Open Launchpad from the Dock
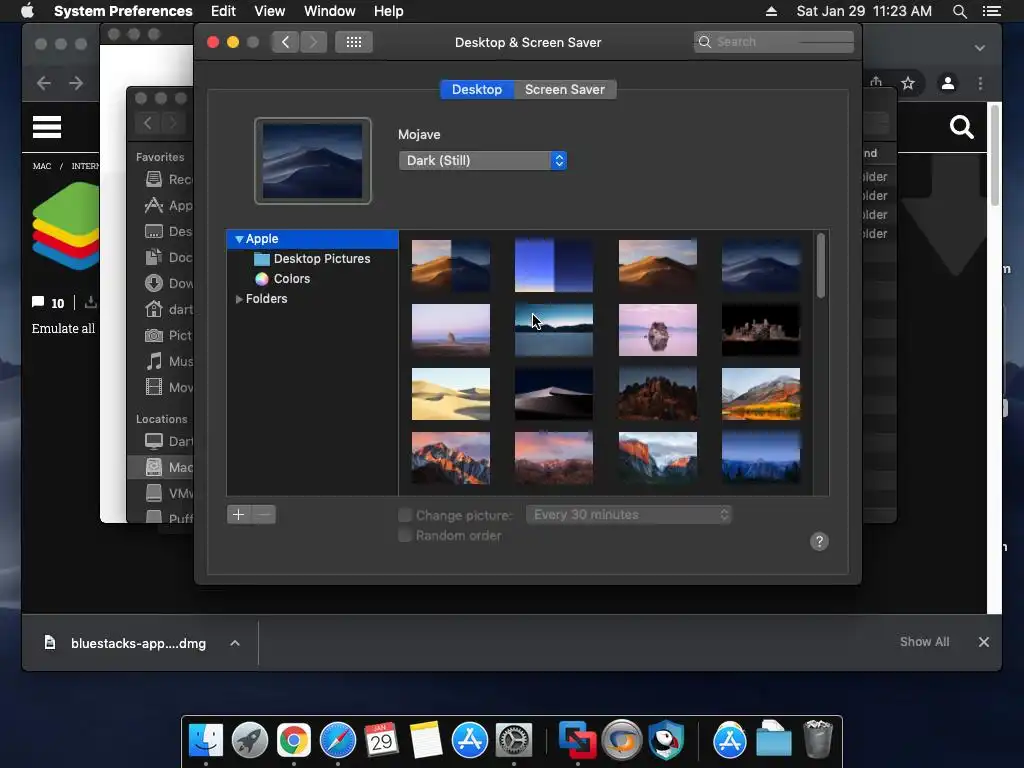The height and width of the screenshot is (768, 1024). pos(249,740)
